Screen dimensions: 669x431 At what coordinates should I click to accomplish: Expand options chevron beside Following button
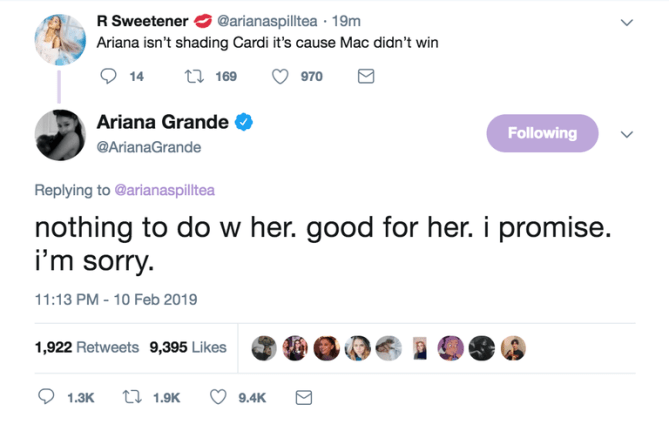click(627, 134)
